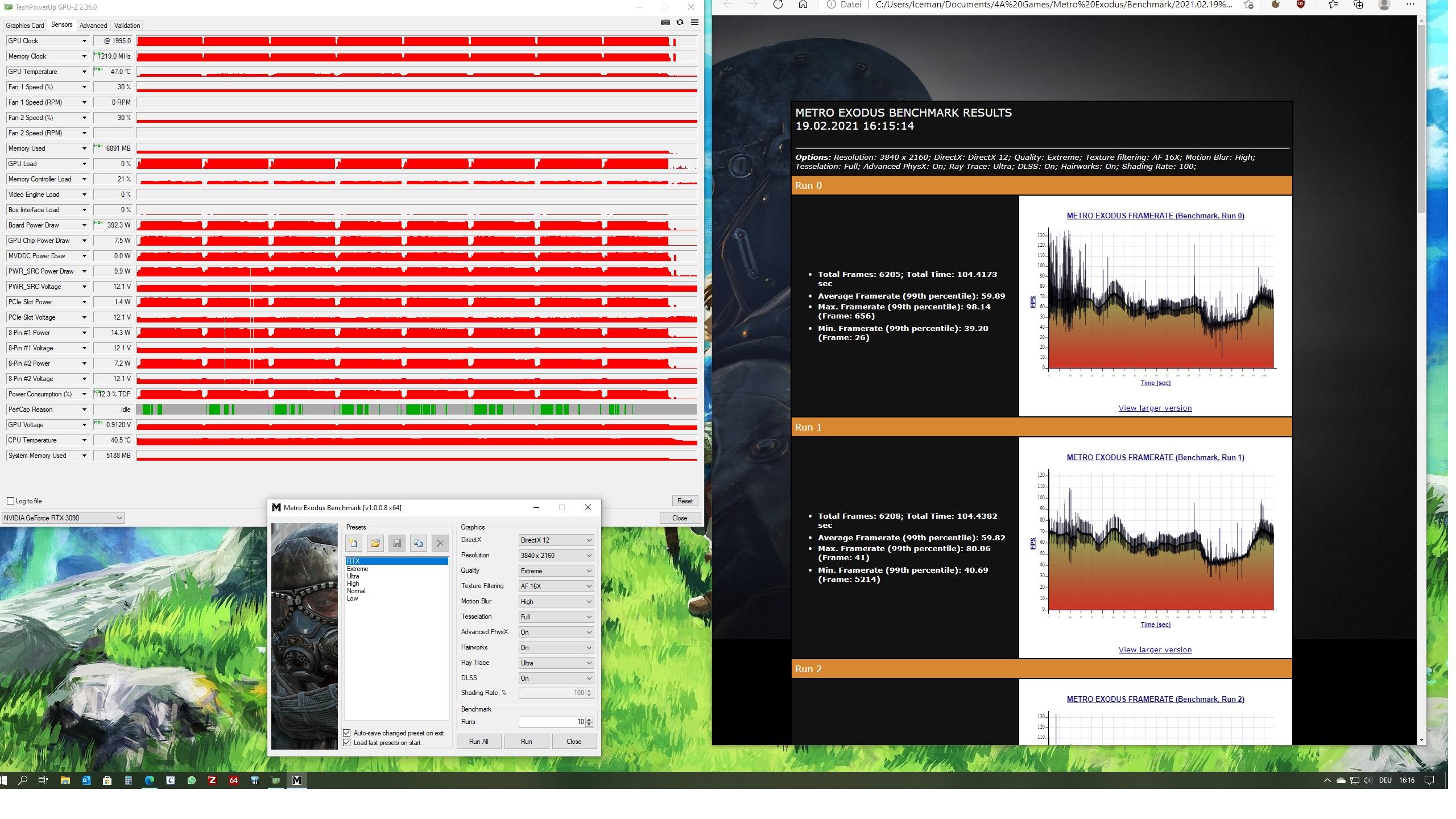Open the Hairworks dropdown
Viewport: 1456px width, 819px height.
click(556, 648)
